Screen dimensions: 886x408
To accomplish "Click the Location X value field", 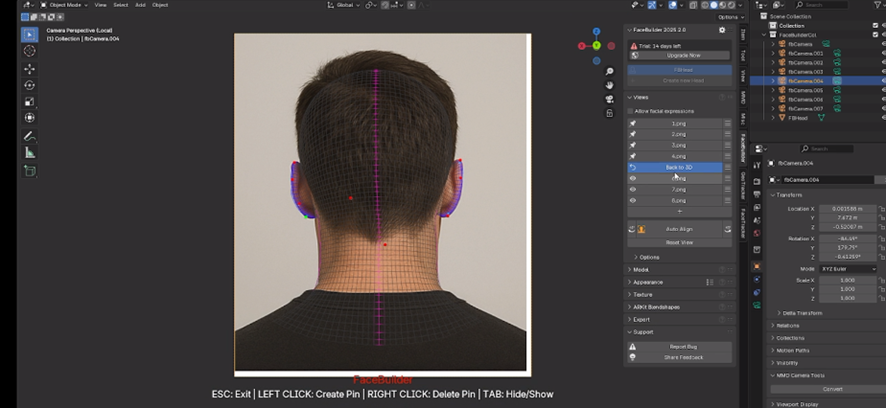I will 846,207.
